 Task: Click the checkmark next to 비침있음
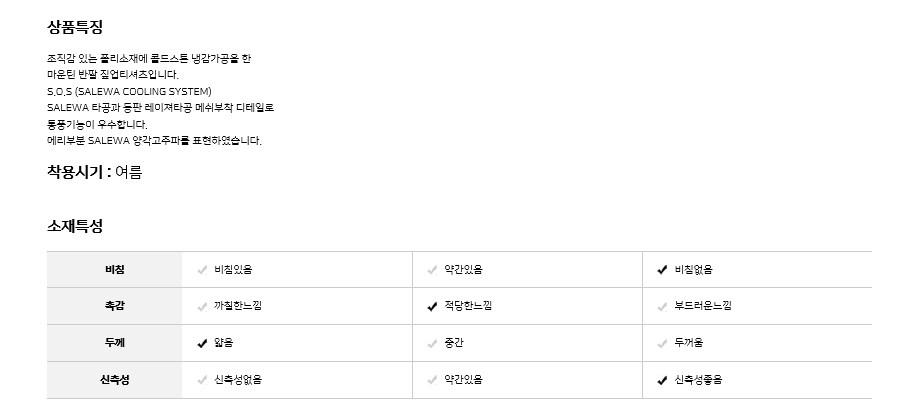pyautogui.click(x=203, y=270)
